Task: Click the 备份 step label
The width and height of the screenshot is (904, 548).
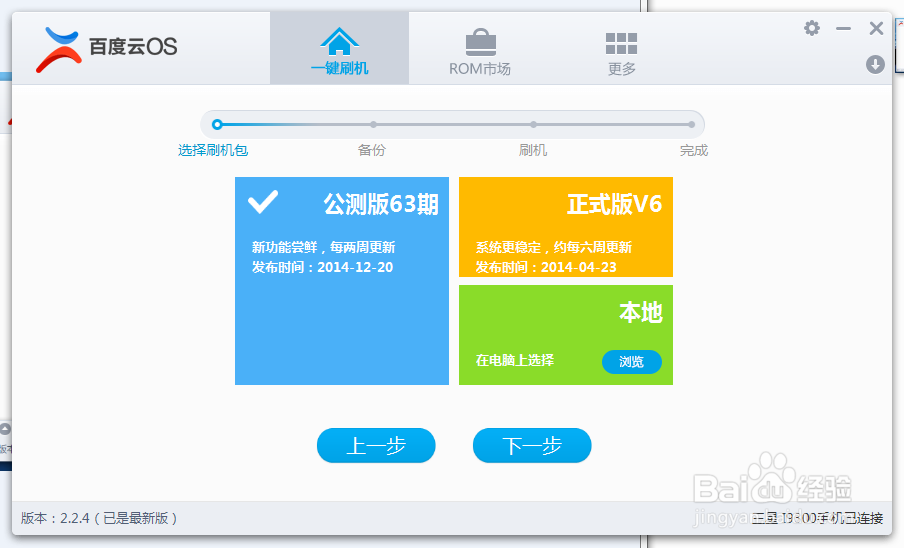Action: [x=371, y=150]
